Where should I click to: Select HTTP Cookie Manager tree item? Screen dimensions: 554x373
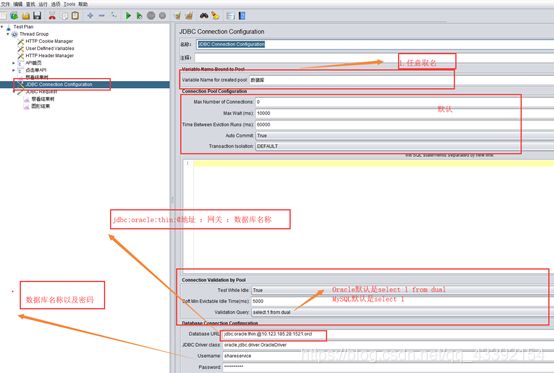coord(49,41)
